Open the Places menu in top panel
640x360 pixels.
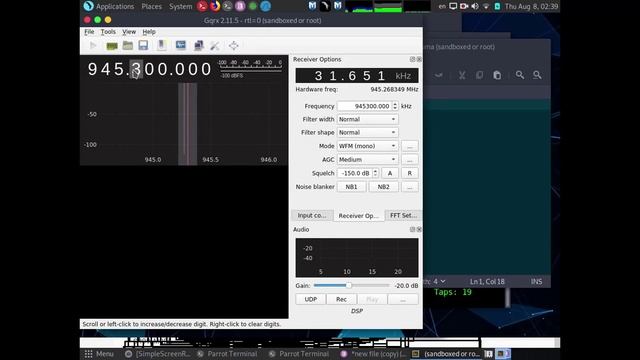pyautogui.click(x=151, y=6)
